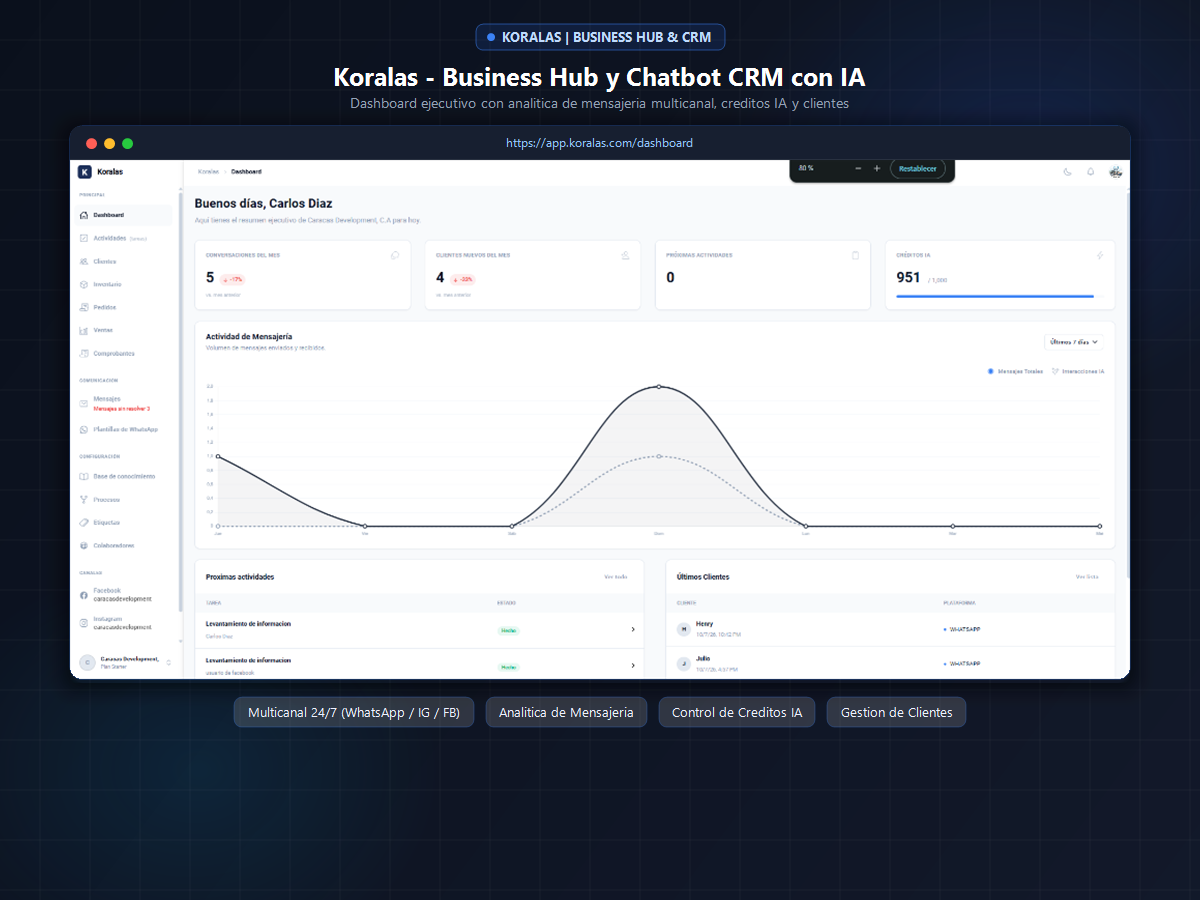Click the browser URL app.koralas.com/dashboard
Viewport: 1200px width, 900px height.
point(599,143)
